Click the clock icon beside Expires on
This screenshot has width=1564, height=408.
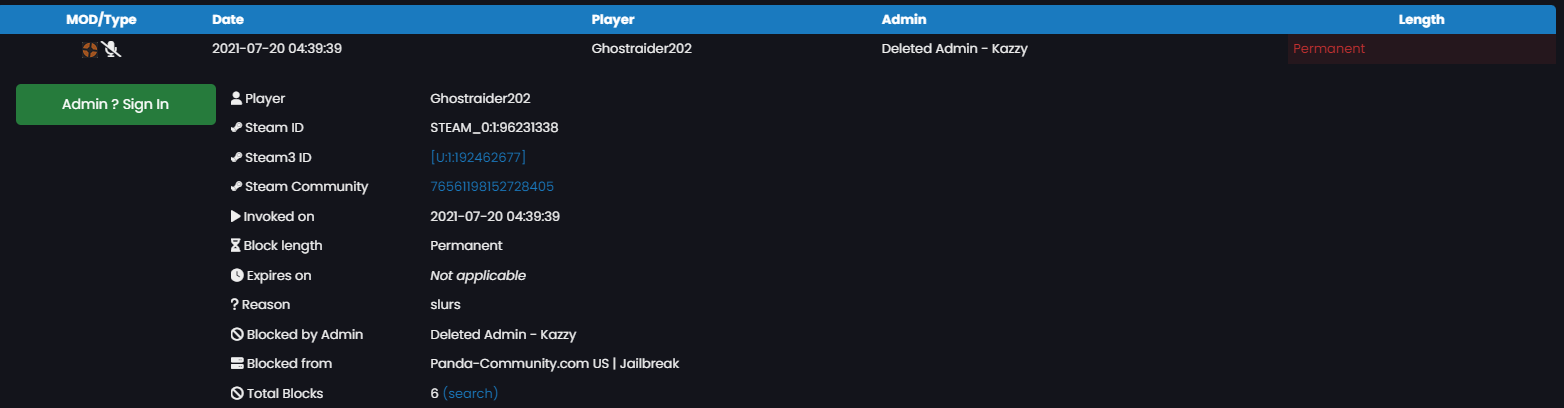click(x=237, y=275)
